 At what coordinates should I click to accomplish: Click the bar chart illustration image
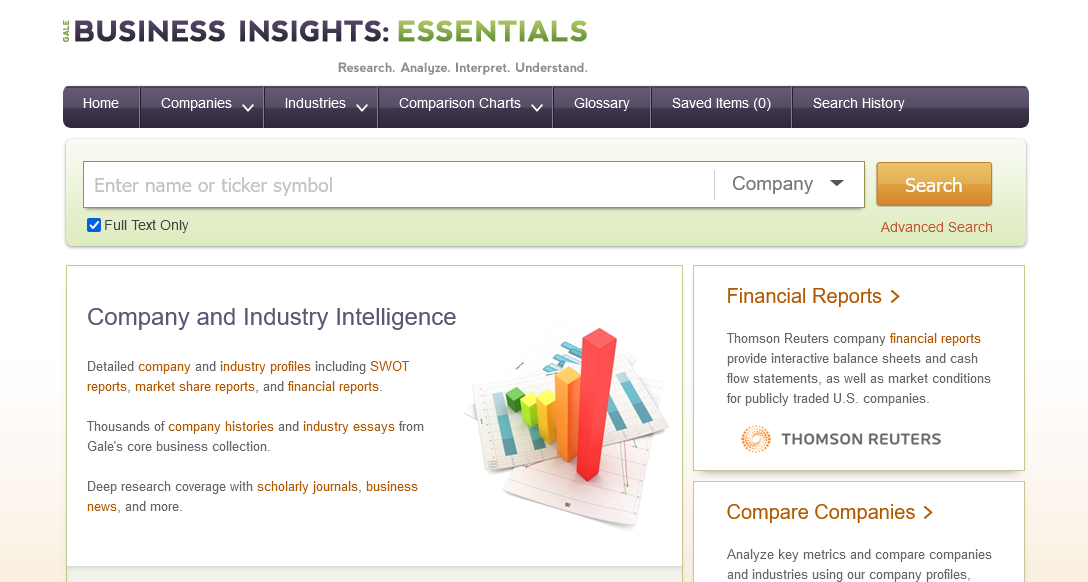566,416
